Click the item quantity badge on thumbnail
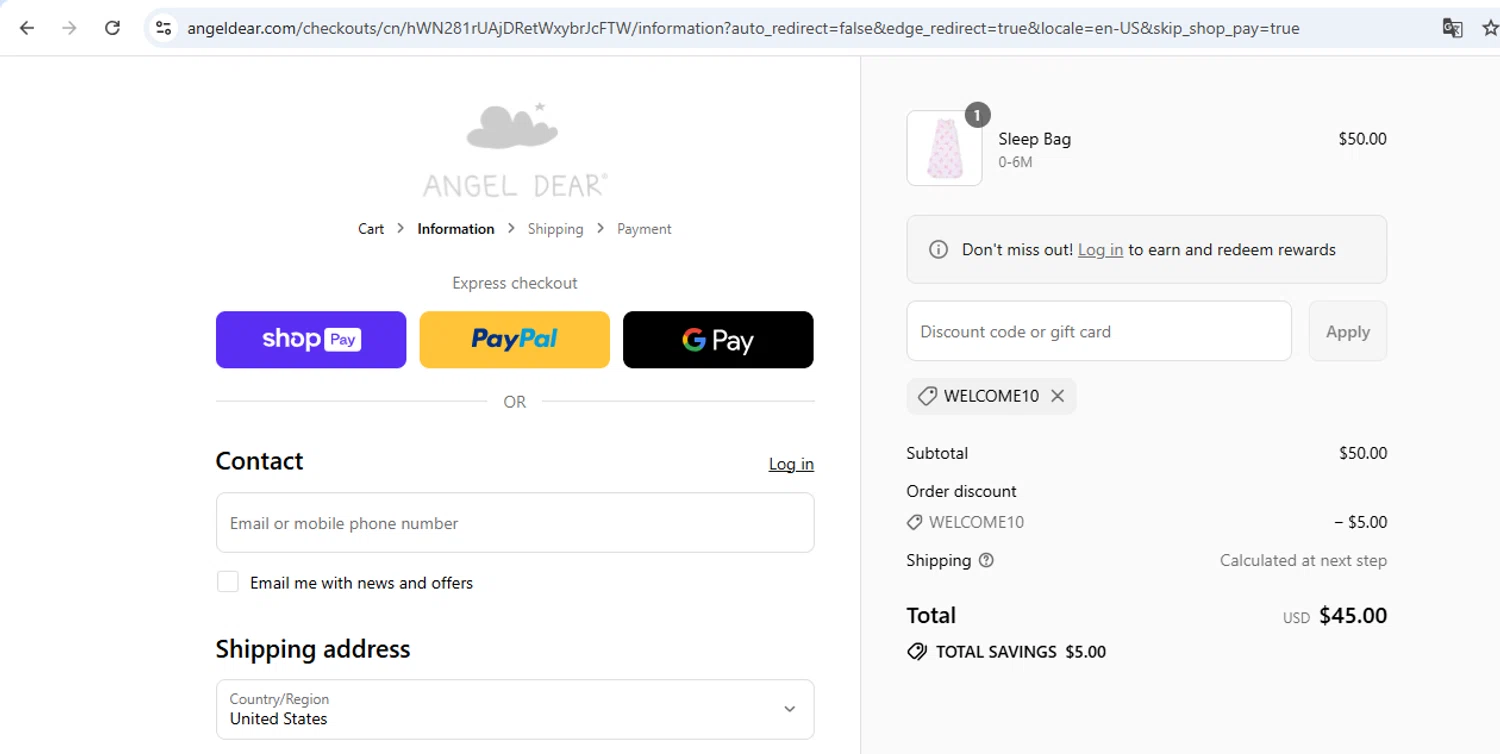 (977, 115)
